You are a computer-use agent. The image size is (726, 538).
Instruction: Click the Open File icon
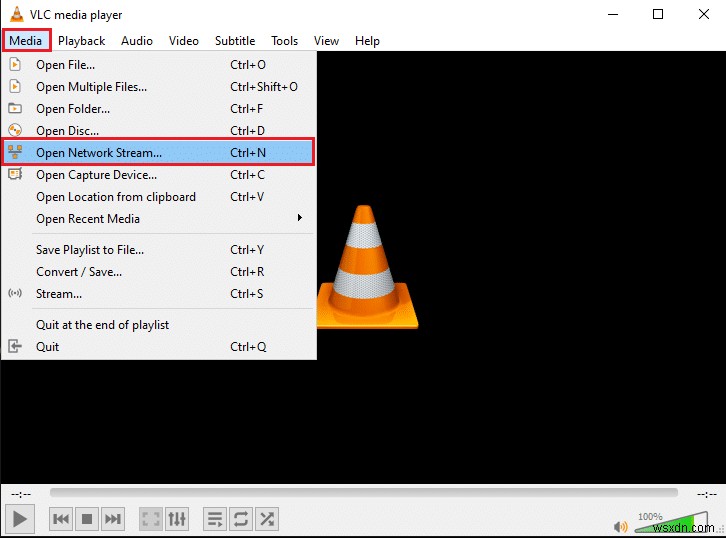(15, 64)
